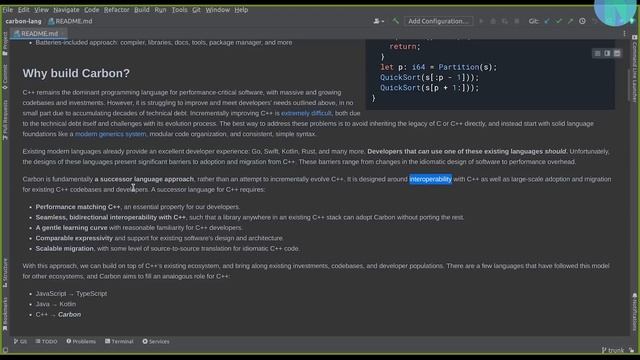Open the Code menu
The image size is (640, 360).
91,9
